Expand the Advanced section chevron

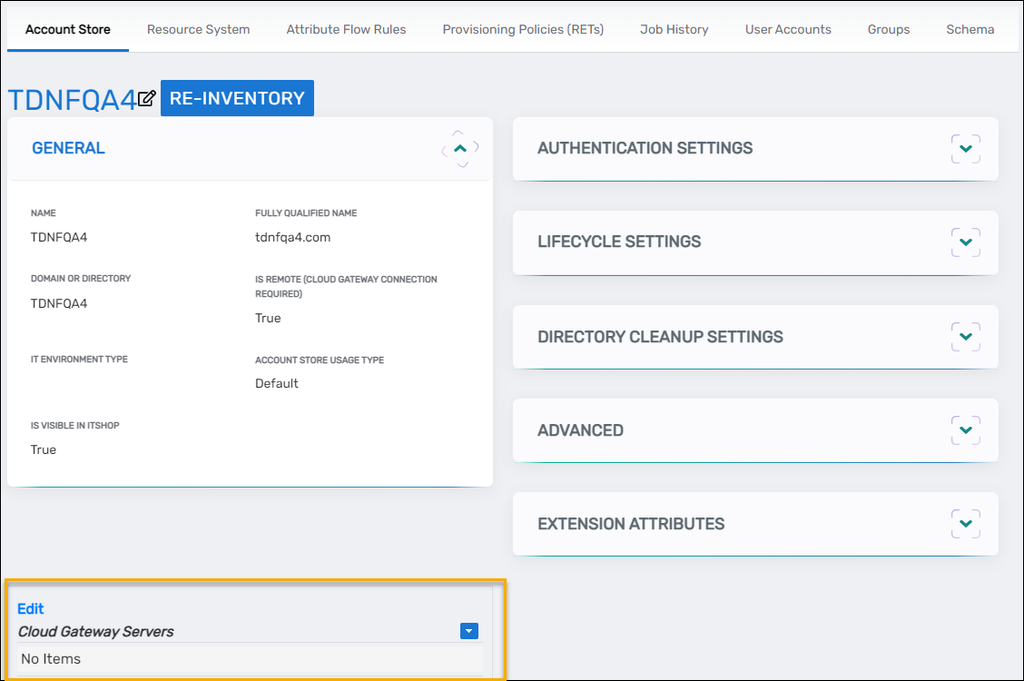[x=965, y=430]
